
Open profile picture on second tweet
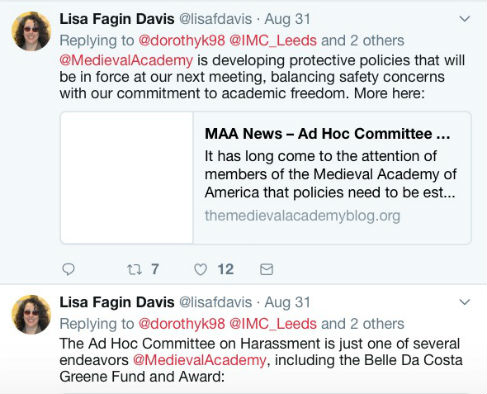click(31, 314)
